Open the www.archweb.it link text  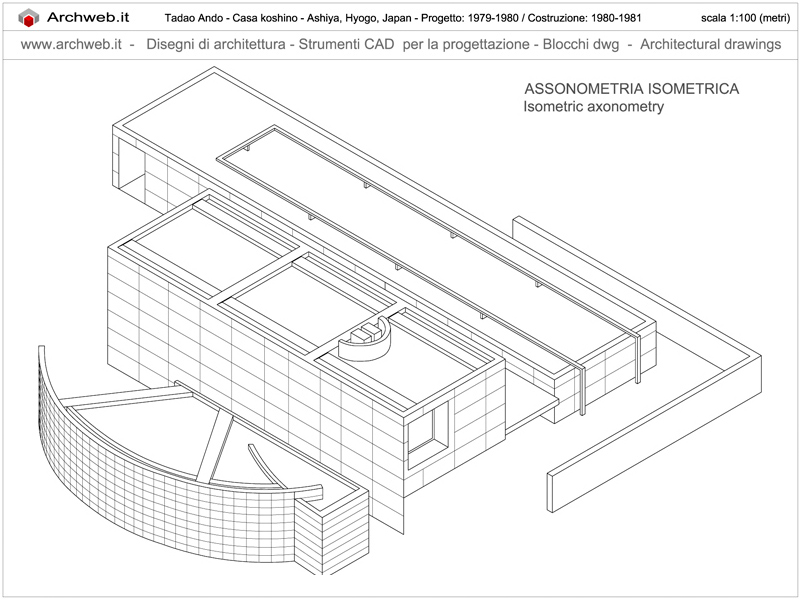tap(71, 44)
